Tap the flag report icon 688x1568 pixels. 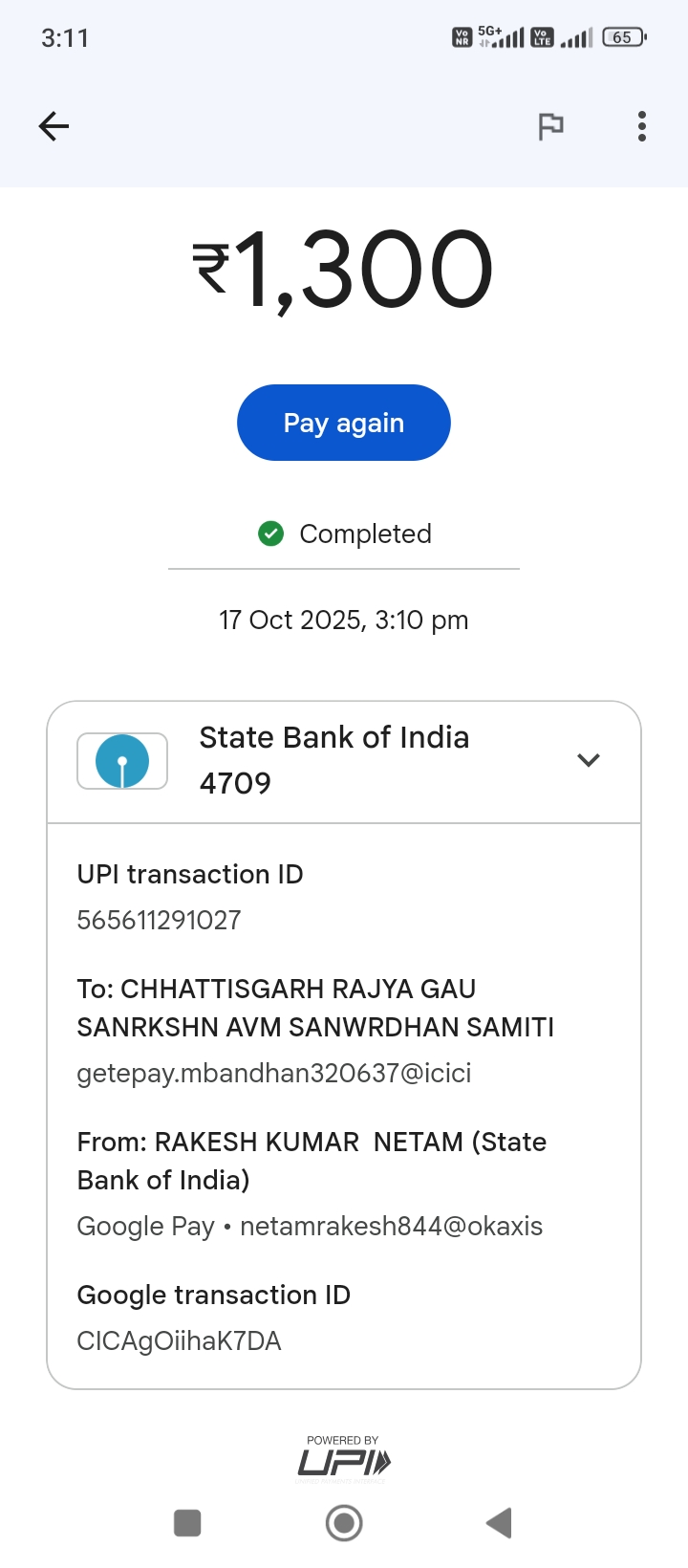[550, 126]
